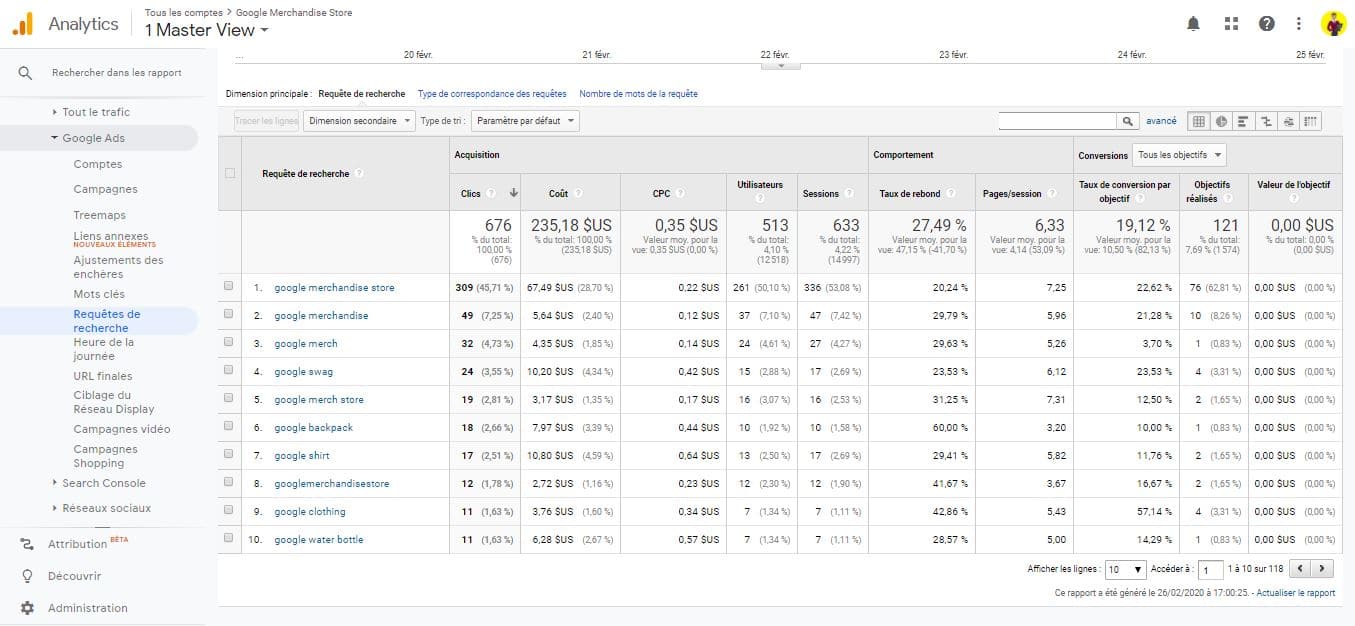
Task: Open Dimension secondaire dropdown
Action: coord(359,121)
